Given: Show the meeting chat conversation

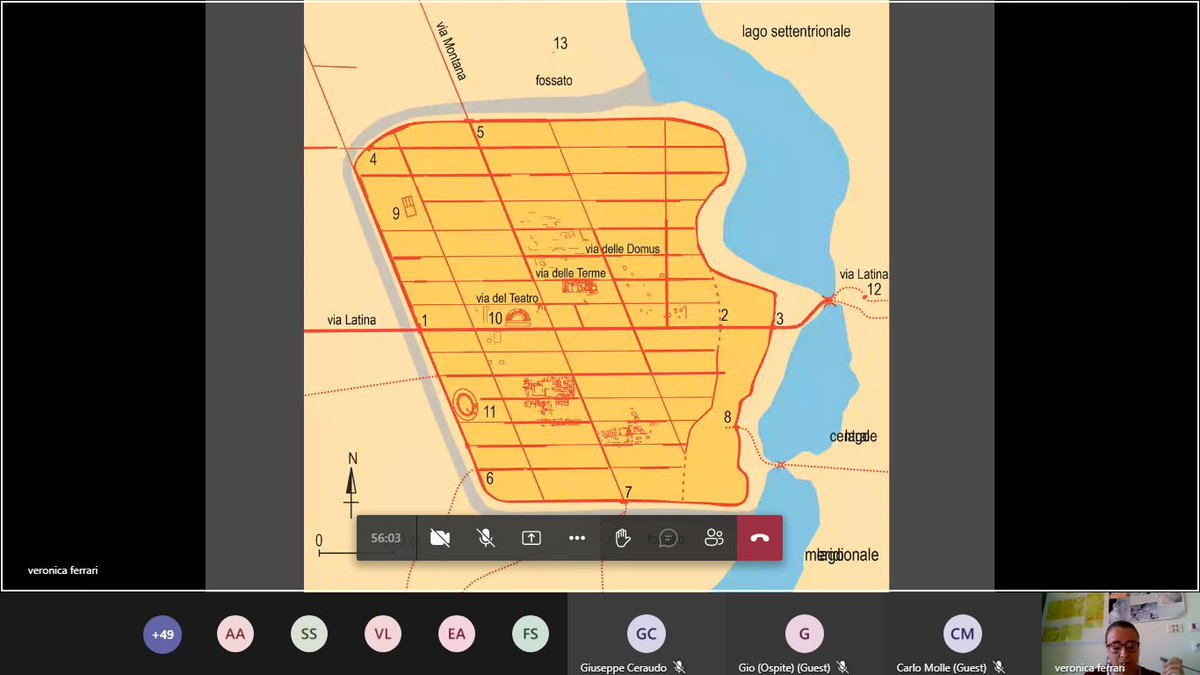Looking at the screenshot, I should coord(668,538).
